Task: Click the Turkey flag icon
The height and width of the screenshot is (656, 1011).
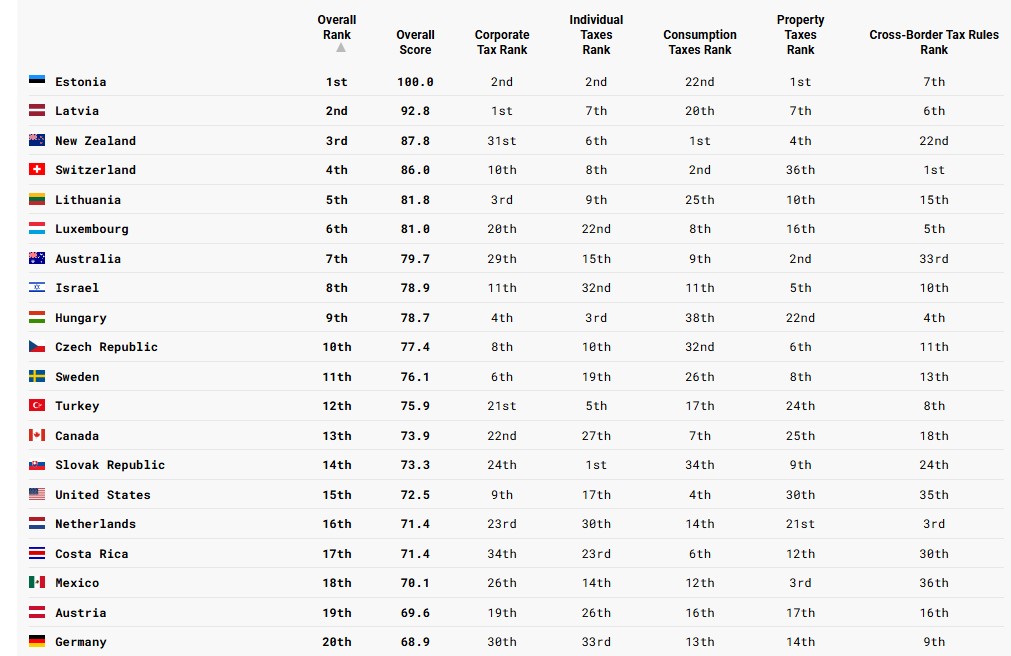Action: pos(37,405)
